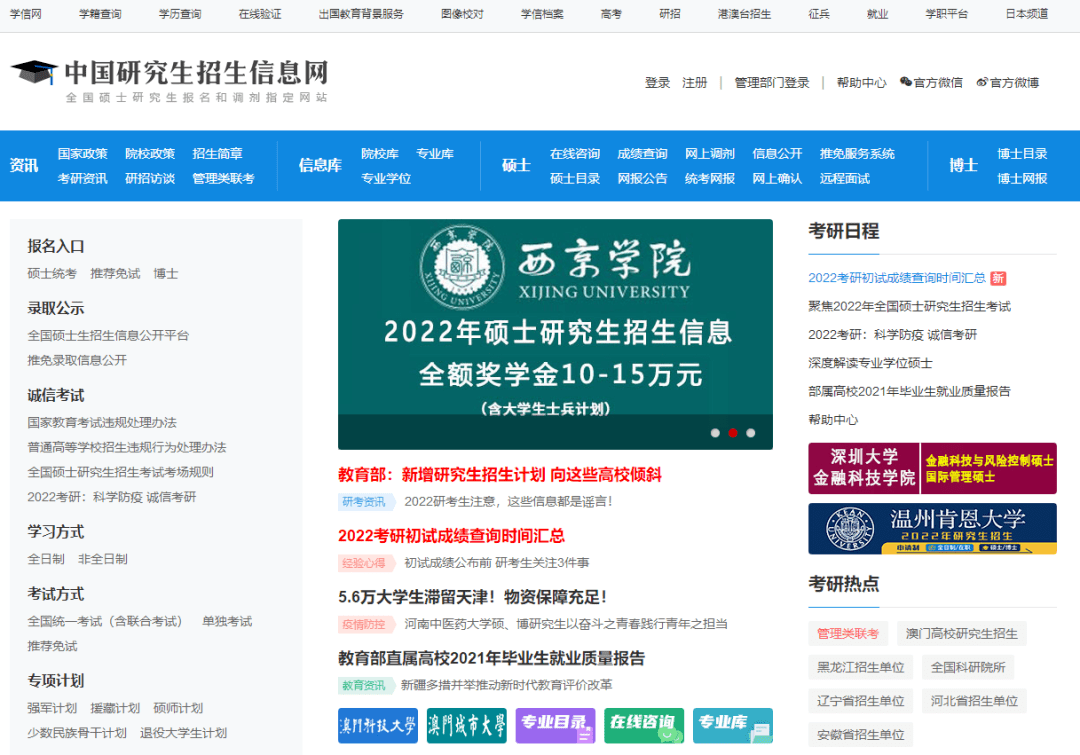Open 国家政策 in the blue nav
The height and width of the screenshot is (755, 1080).
coord(83,154)
